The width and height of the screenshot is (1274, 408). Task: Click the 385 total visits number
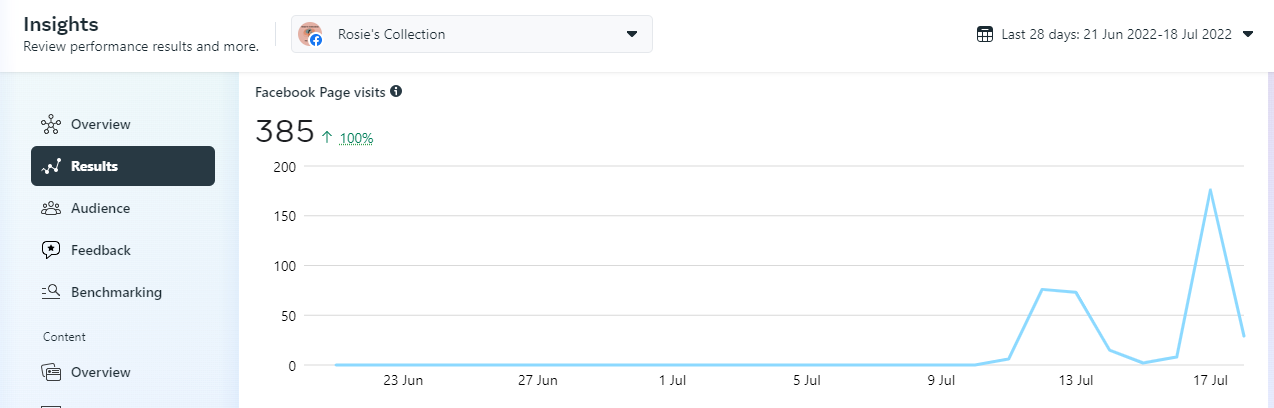tap(283, 132)
